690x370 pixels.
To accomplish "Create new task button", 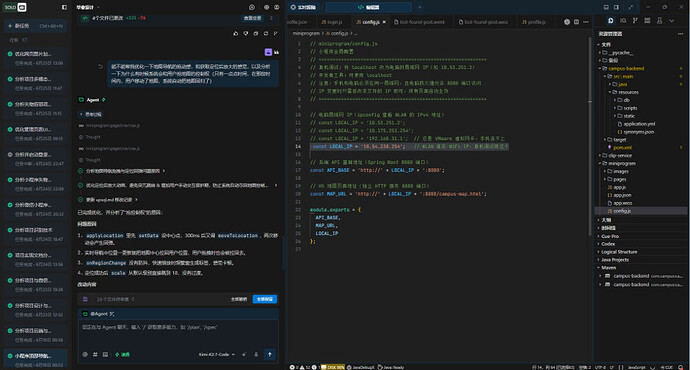I will coord(35,26).
